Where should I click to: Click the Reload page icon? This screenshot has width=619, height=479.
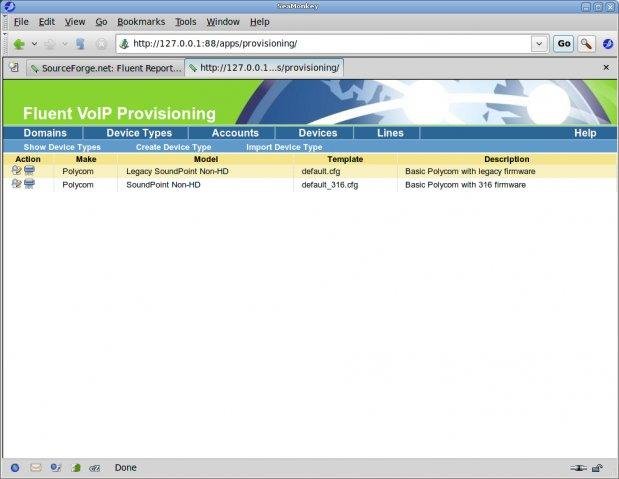81,44
